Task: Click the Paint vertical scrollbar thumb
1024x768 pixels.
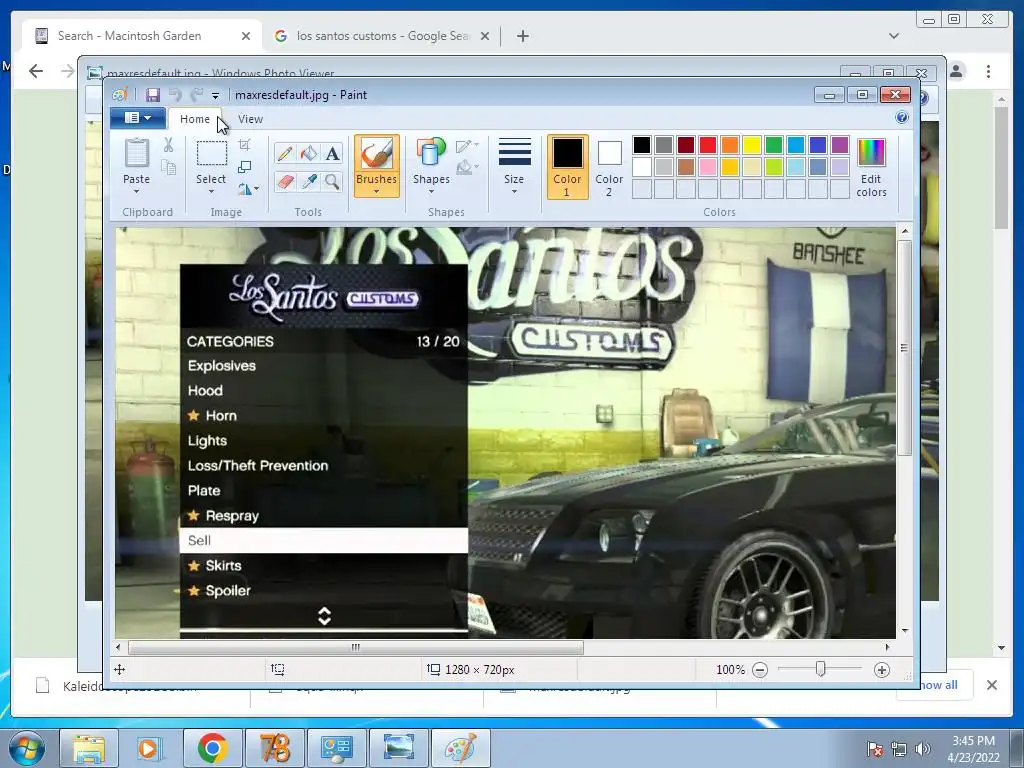Action: [904, 347]
